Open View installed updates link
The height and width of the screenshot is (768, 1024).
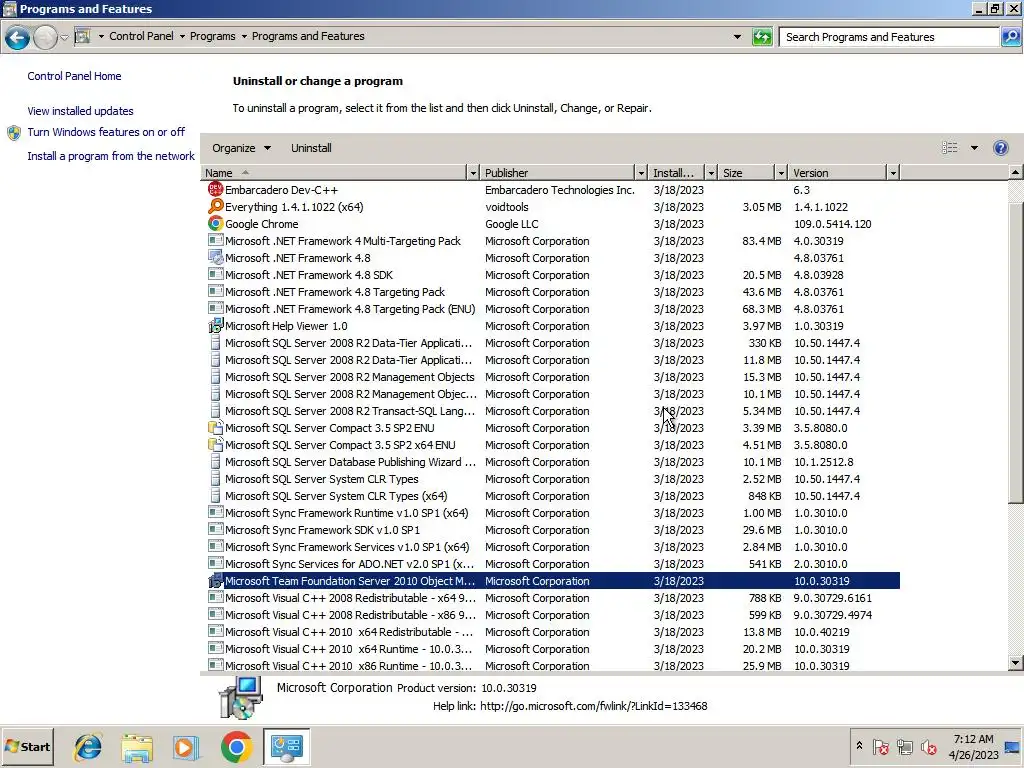tap(80, 111)
